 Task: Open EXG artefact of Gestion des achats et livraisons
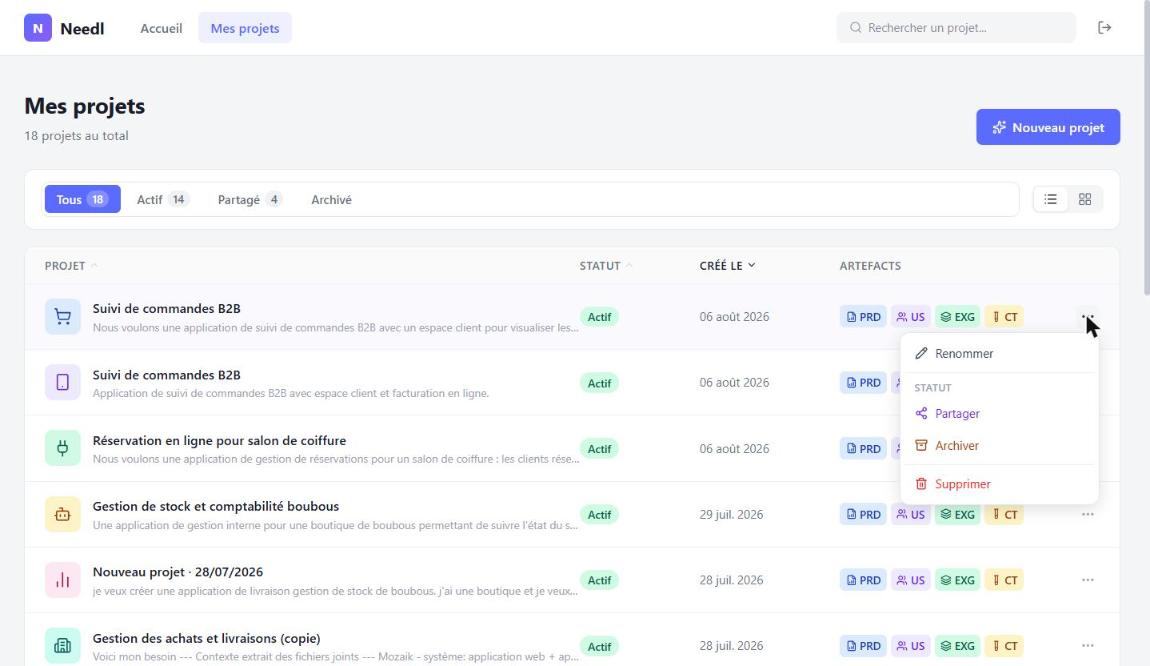pos(957,645)
